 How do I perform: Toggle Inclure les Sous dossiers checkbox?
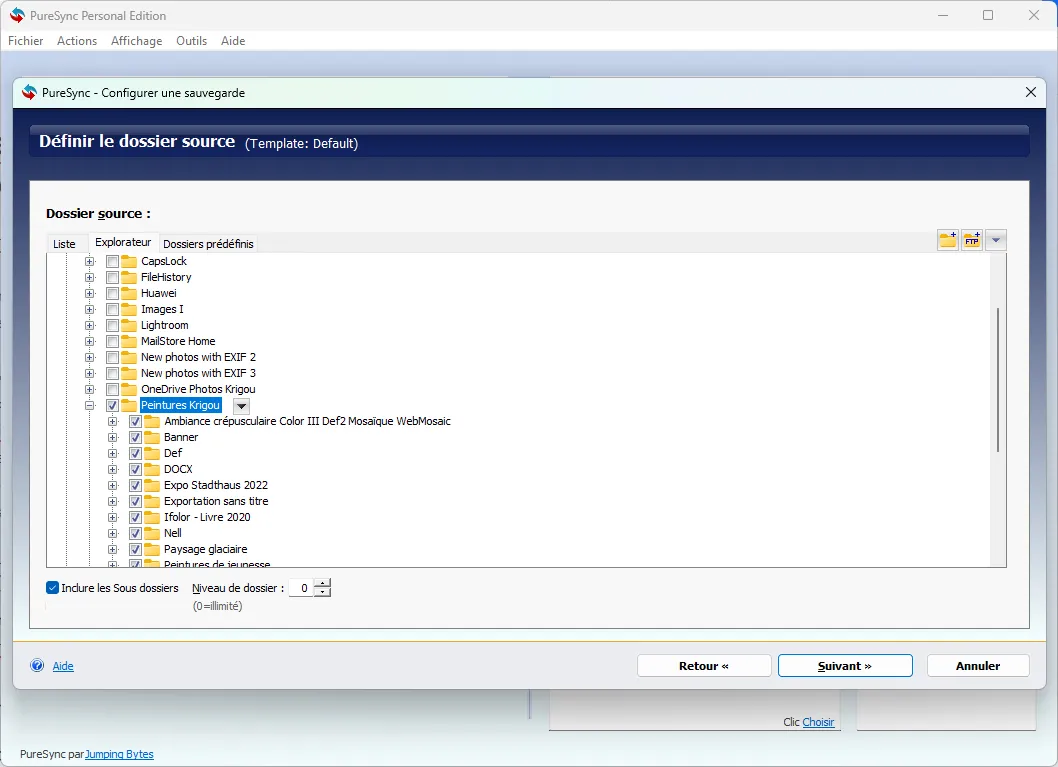[52, 588]
